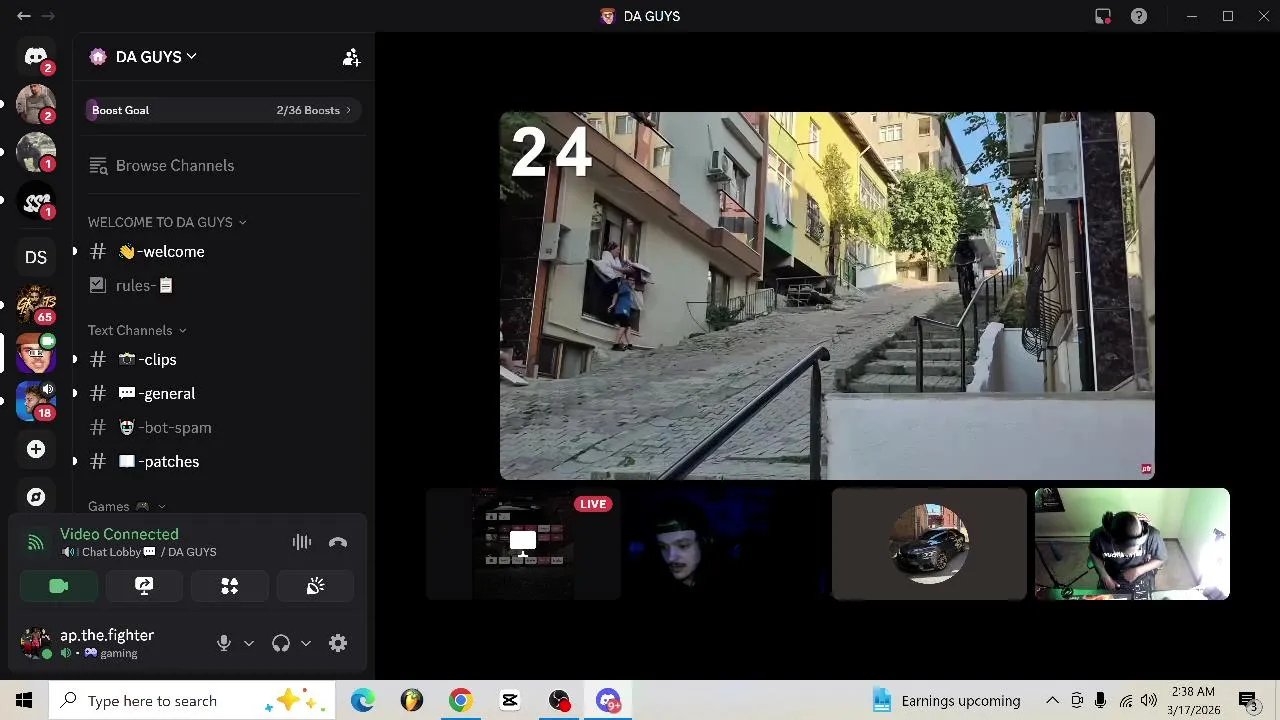Screen dimensions: 1280x720
Task: Mute the microphone
Action: [x=224, y=643]
